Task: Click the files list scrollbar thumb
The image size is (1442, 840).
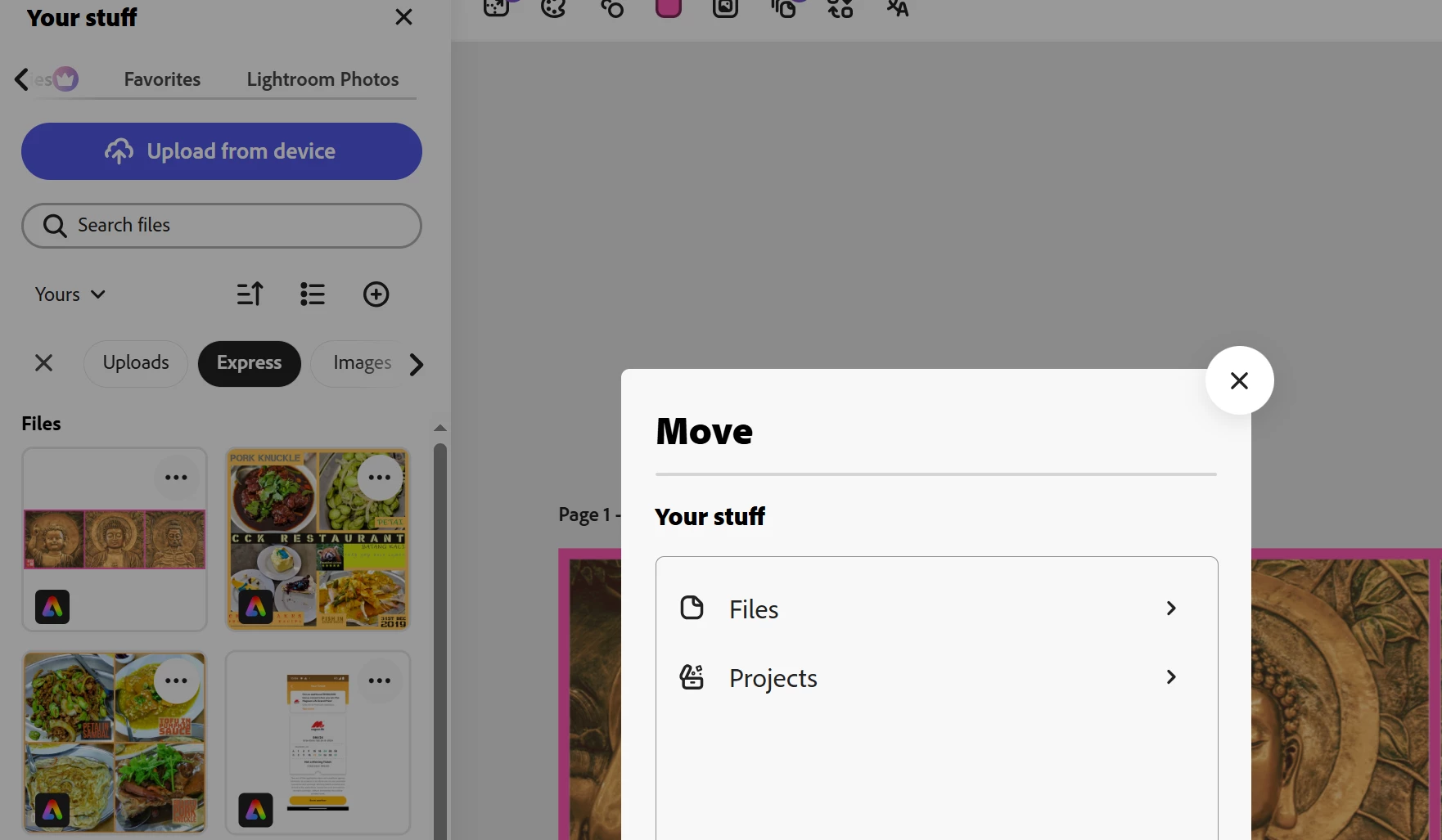Action: point(440,641)
